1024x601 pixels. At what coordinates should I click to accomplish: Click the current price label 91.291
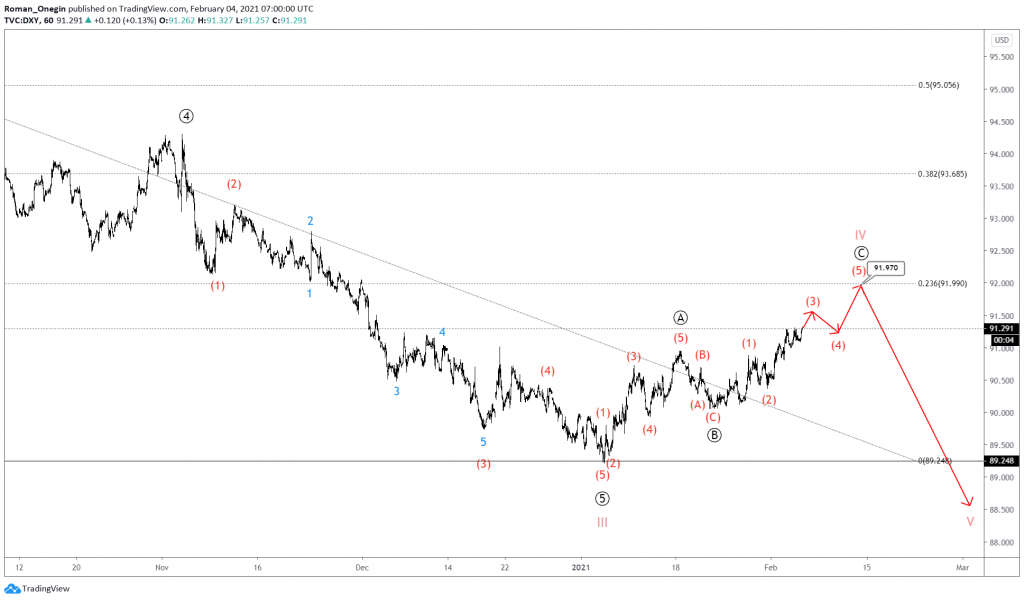1000,327
